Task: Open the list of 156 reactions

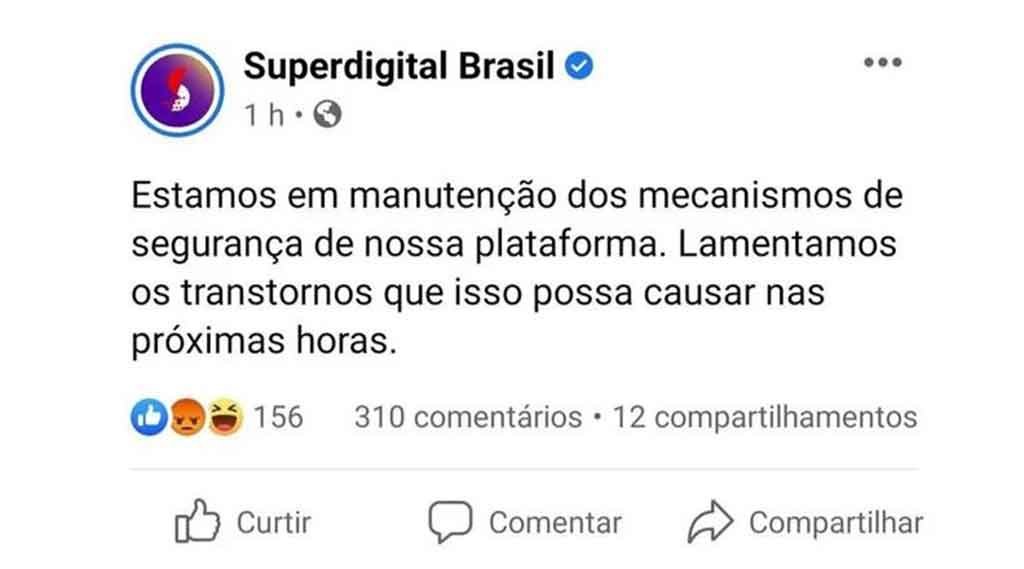Action: pos(277,417)
